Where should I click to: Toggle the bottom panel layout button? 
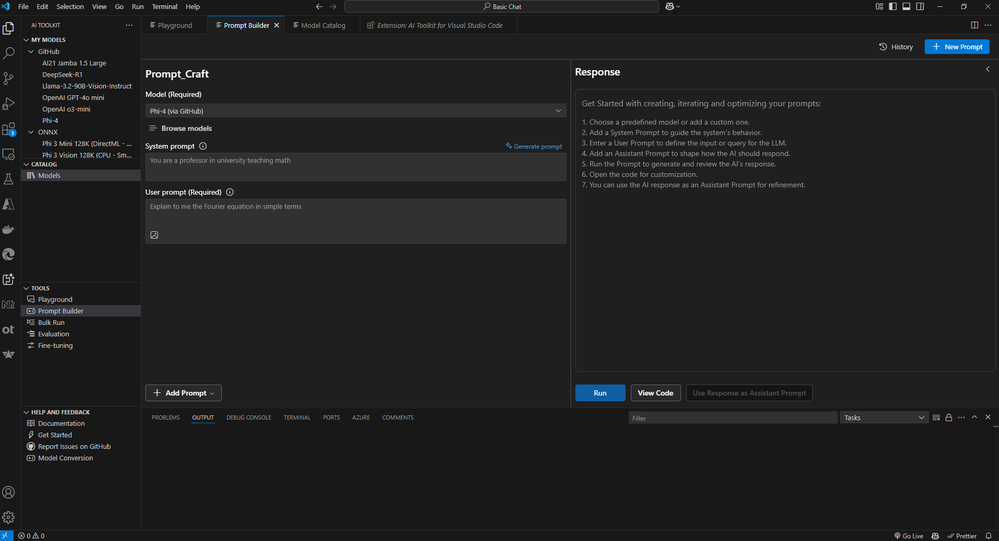906,6
